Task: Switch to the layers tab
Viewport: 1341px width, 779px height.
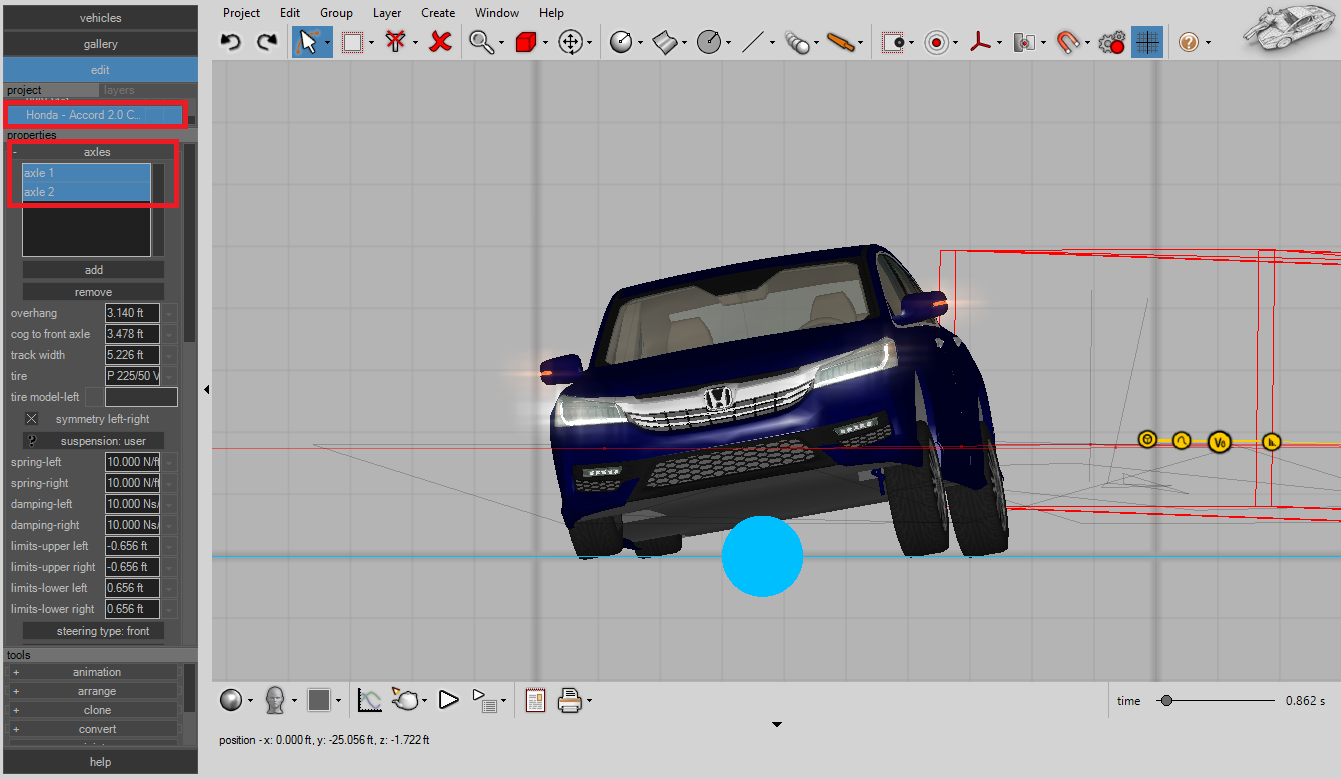Action: [x=119, y=90]
